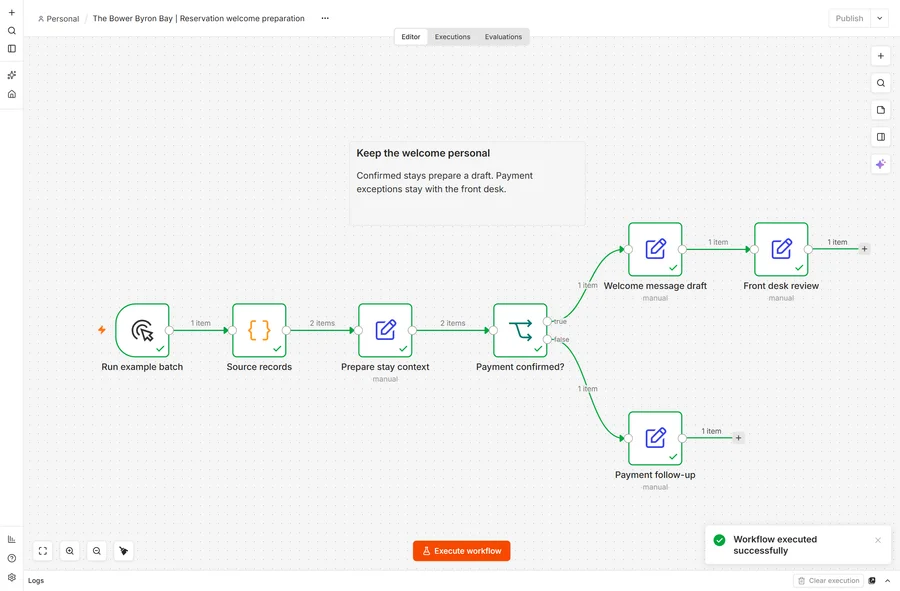This screenshot has height=591, width=900.
Task: Select the Run example batch trigger node
Action: pyautogui.click(x=142, y=331)
